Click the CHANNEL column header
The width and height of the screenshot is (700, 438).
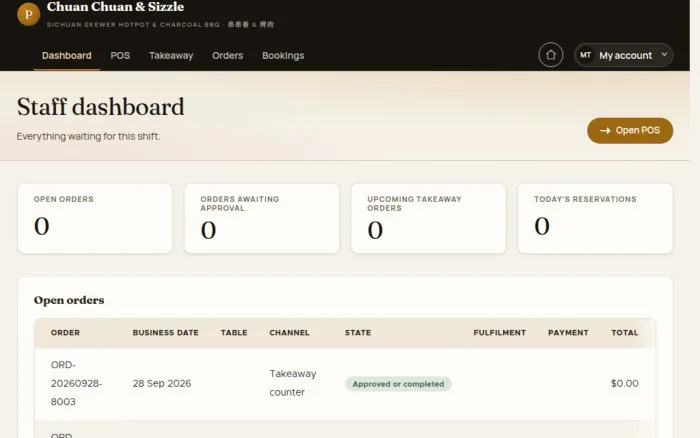point(289,333)
